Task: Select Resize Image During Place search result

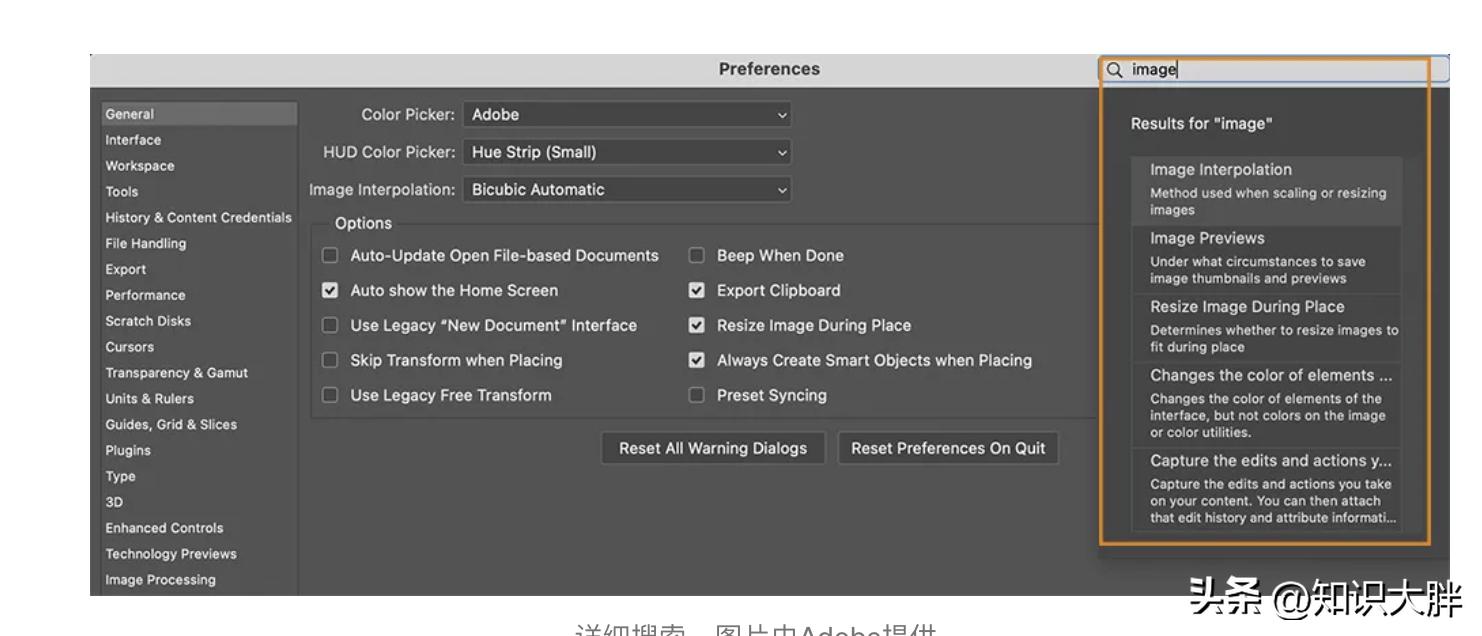Action: pyautogui.click(x=1266, y=327)
